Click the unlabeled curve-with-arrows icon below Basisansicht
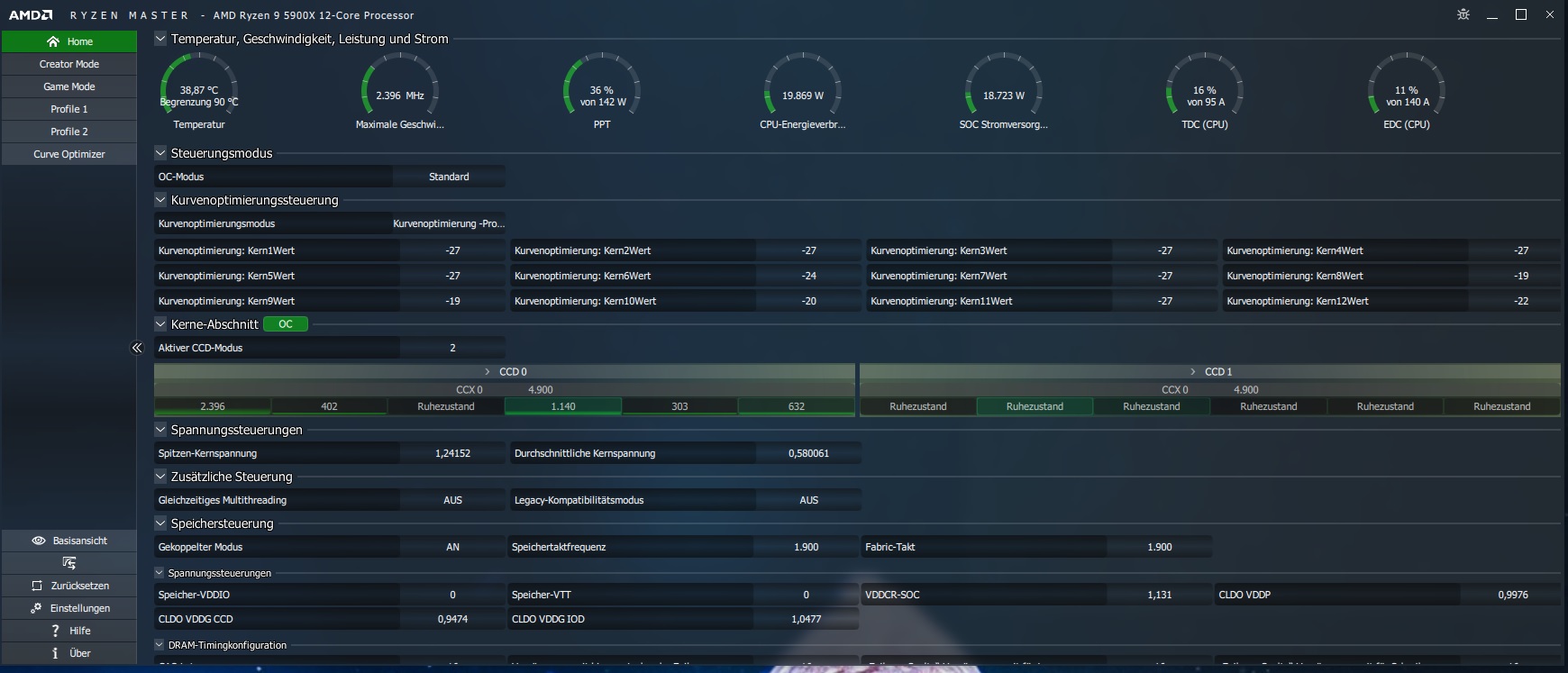The image size is (1568, 673). [69, 563]
